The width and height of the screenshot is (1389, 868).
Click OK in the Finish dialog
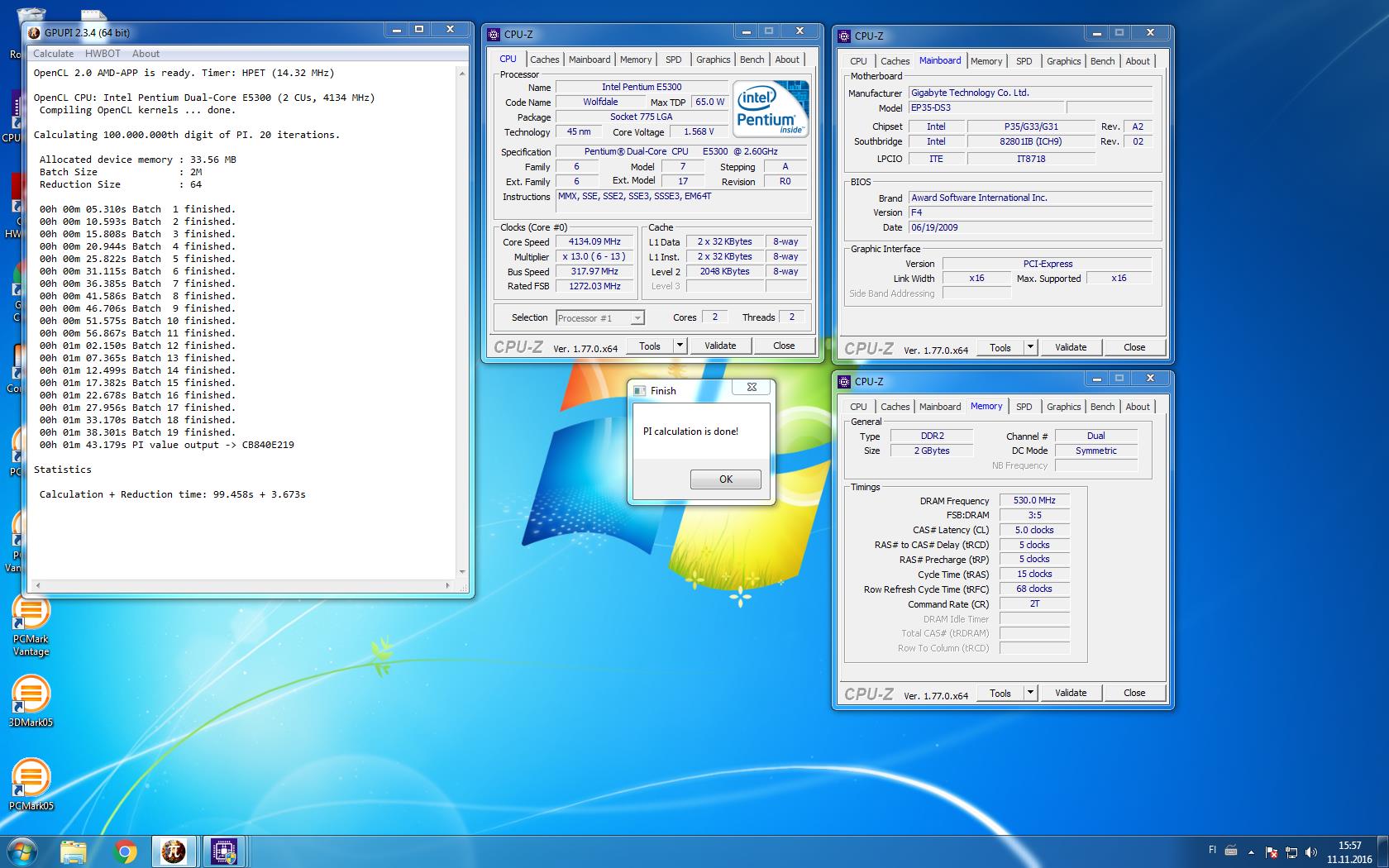point(726,479)
